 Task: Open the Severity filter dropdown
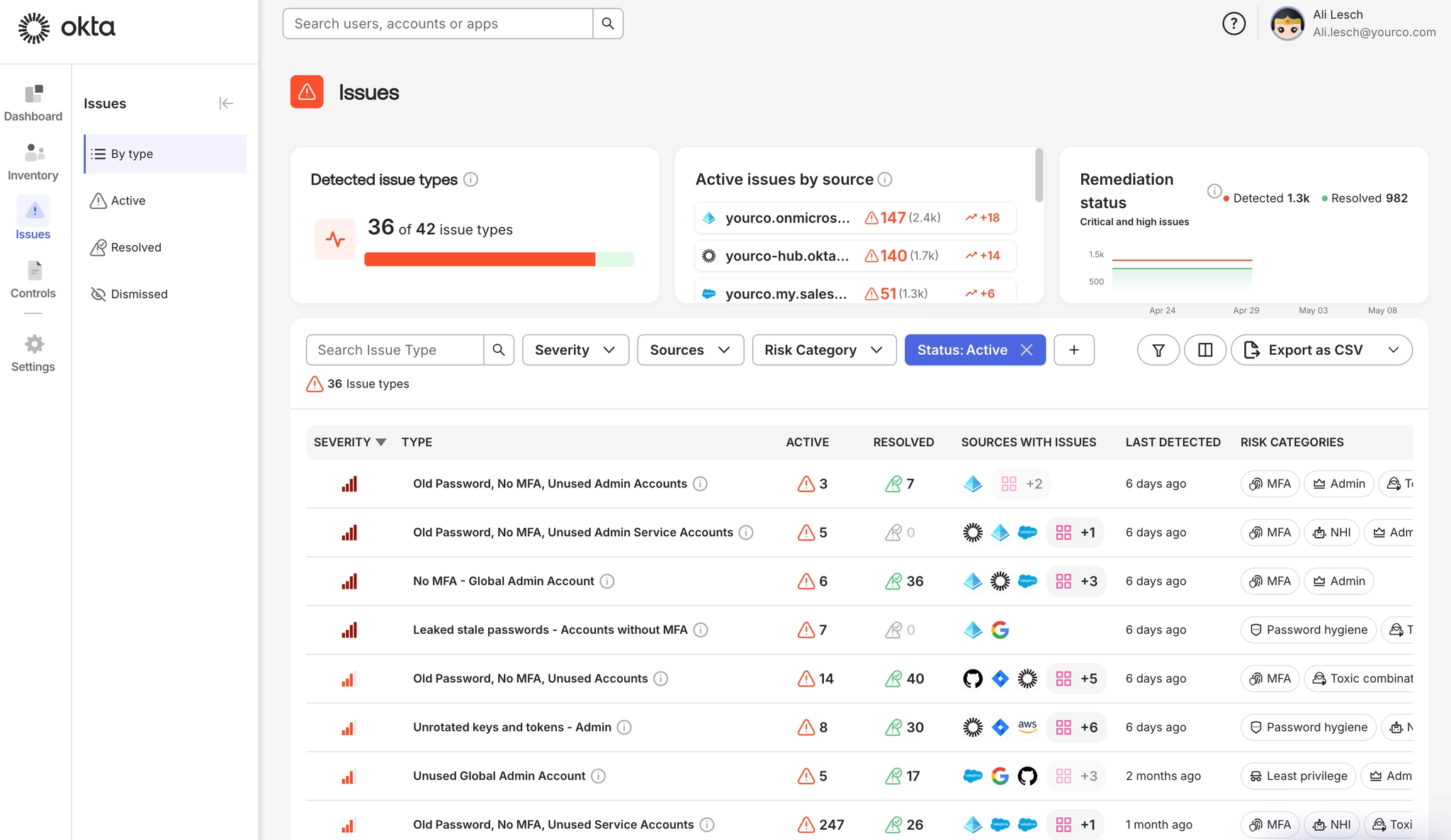tap(575, 350)
